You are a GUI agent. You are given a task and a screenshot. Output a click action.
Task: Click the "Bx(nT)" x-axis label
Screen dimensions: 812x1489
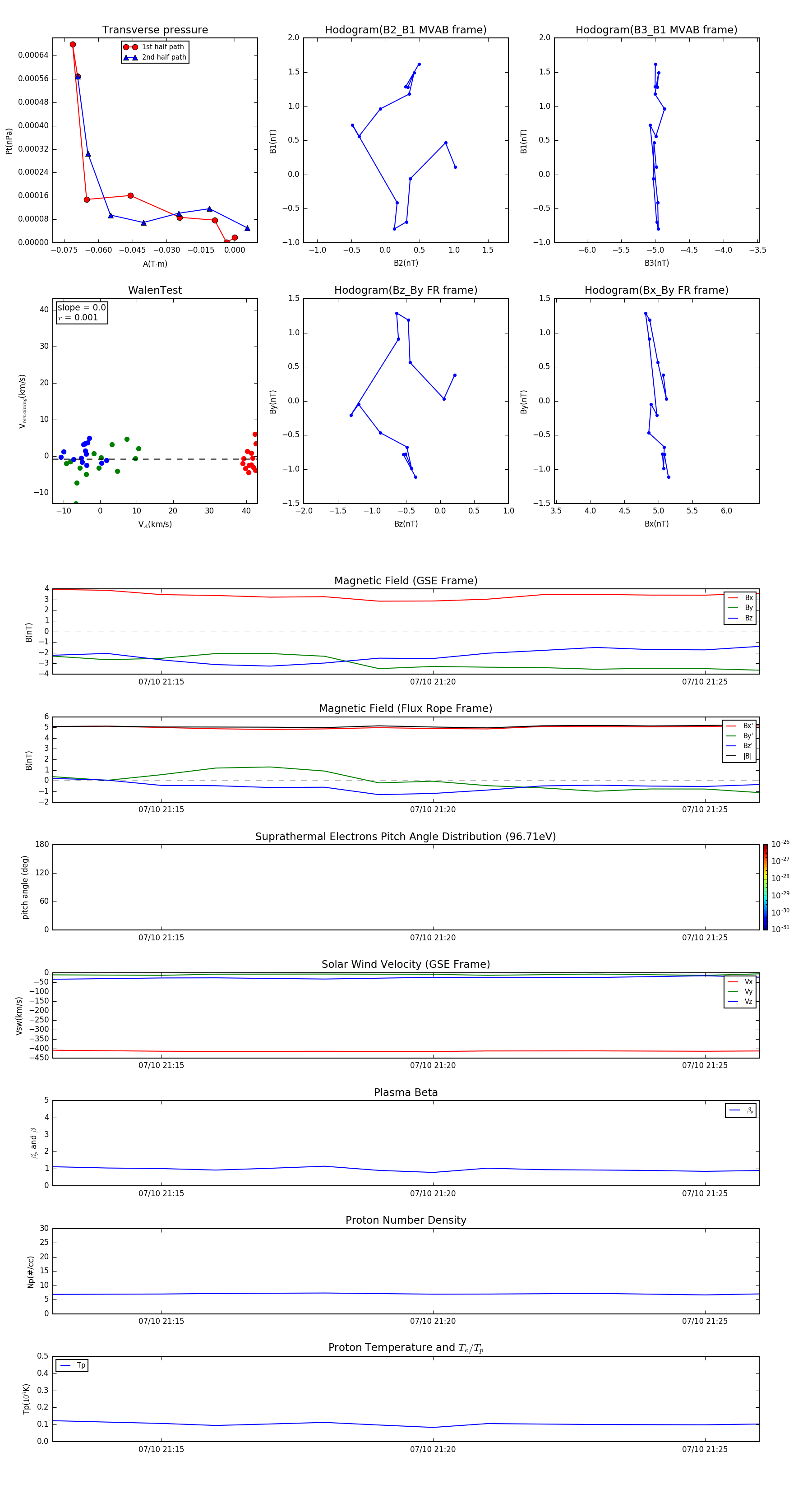tap(656, 524)
